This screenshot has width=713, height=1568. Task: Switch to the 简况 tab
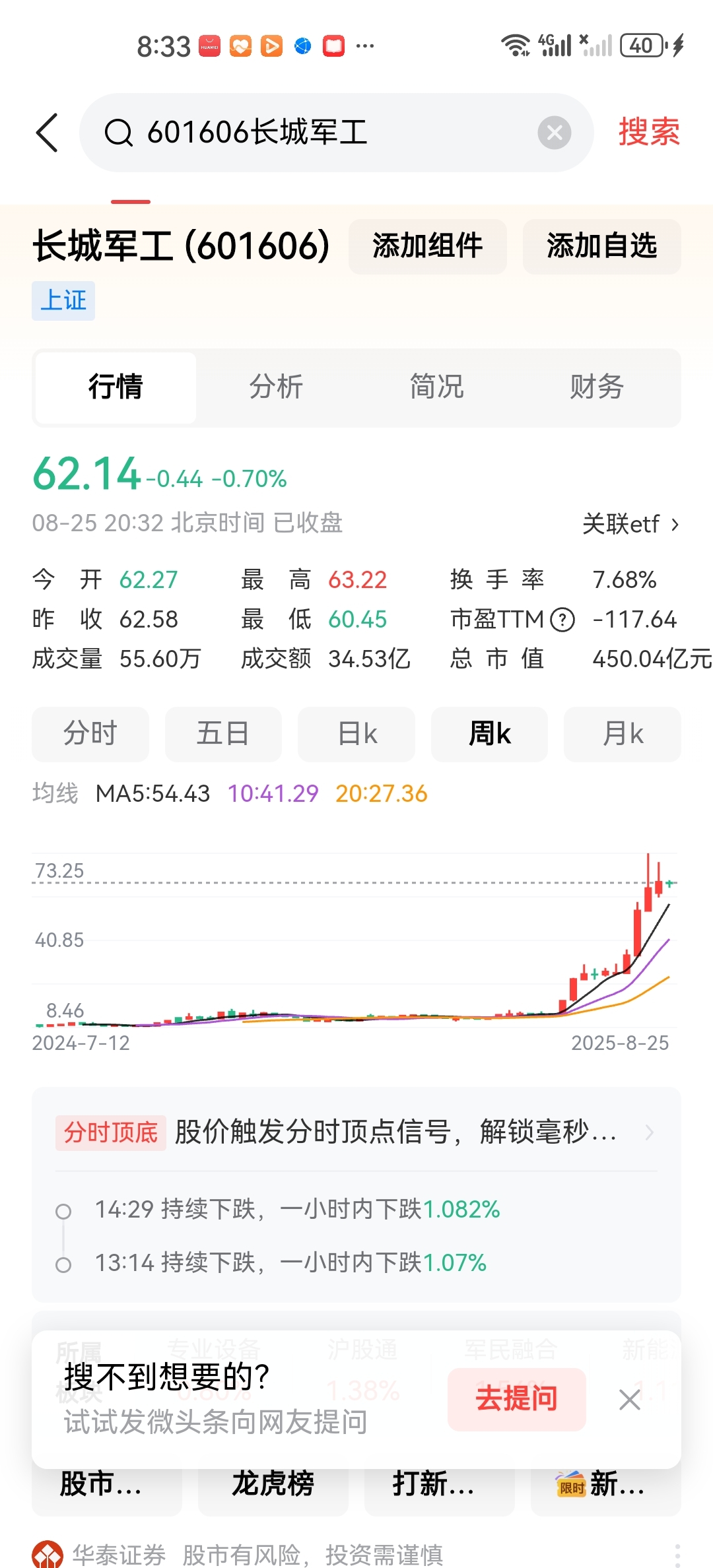(436, 387)
